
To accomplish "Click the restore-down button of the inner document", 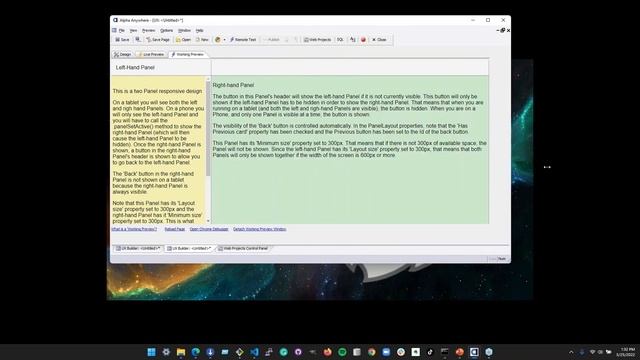I will (x=503, y=30).
